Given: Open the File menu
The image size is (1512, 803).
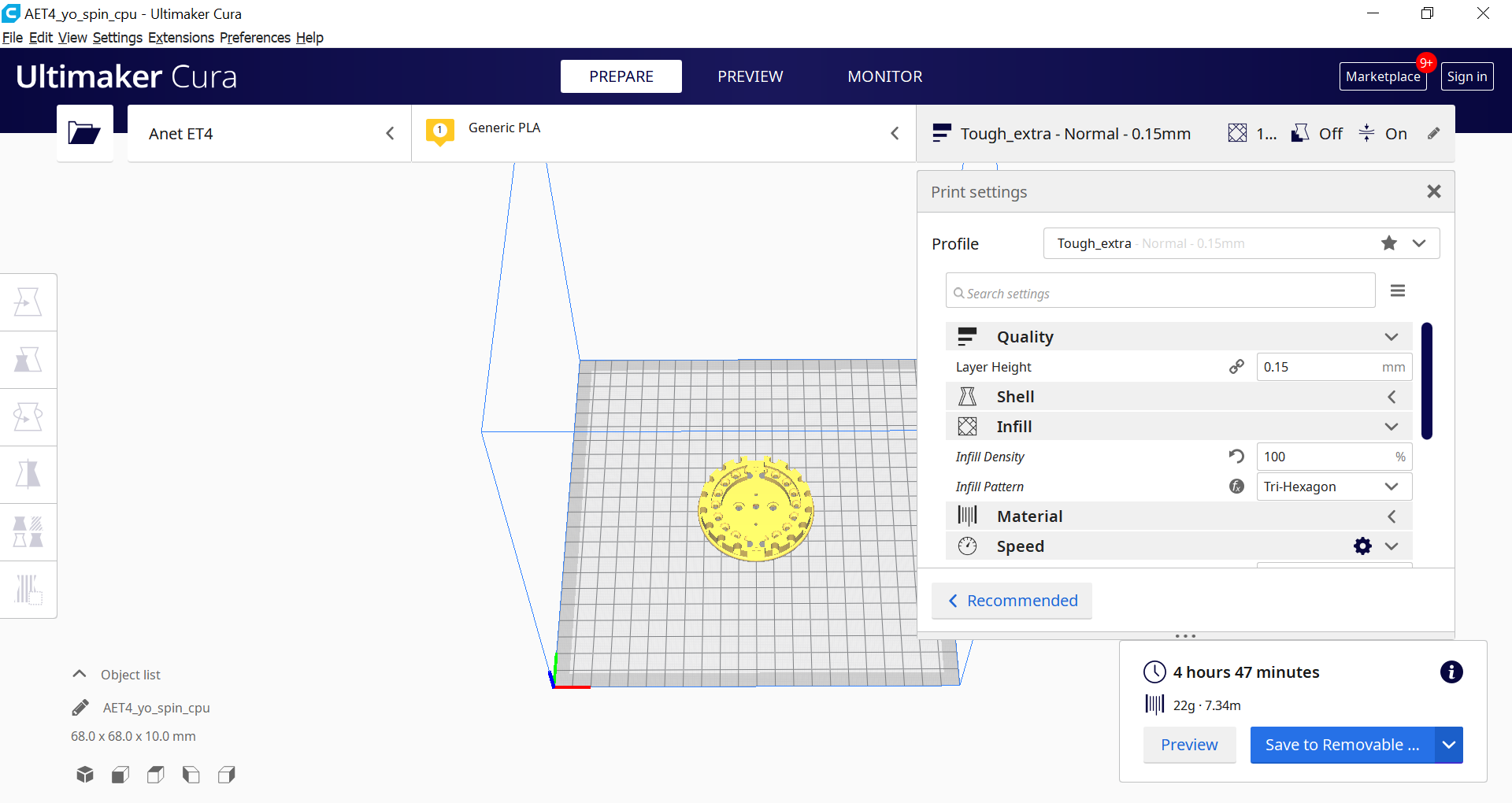Looking at the screenshot, I should pyautogui.click(x=13, y=38).
